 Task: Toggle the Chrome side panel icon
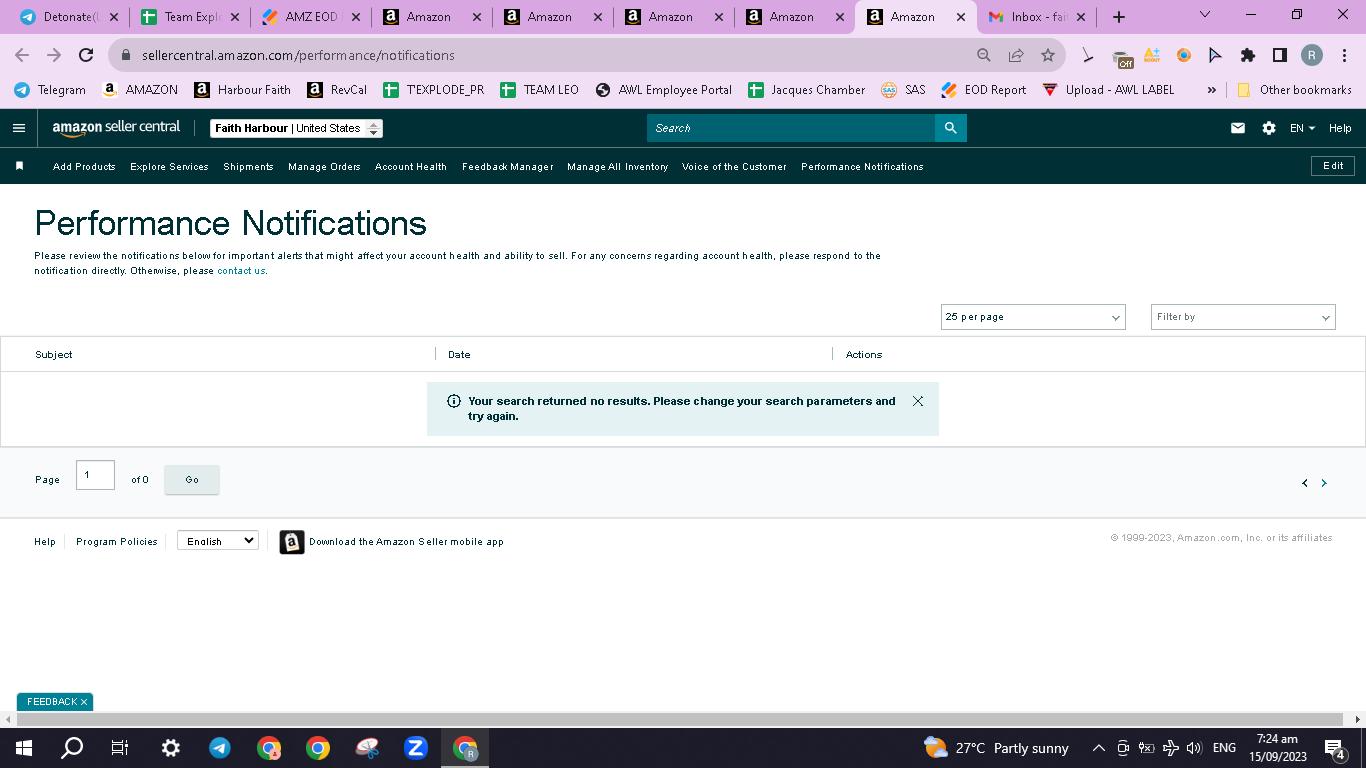click(1280, 55)
